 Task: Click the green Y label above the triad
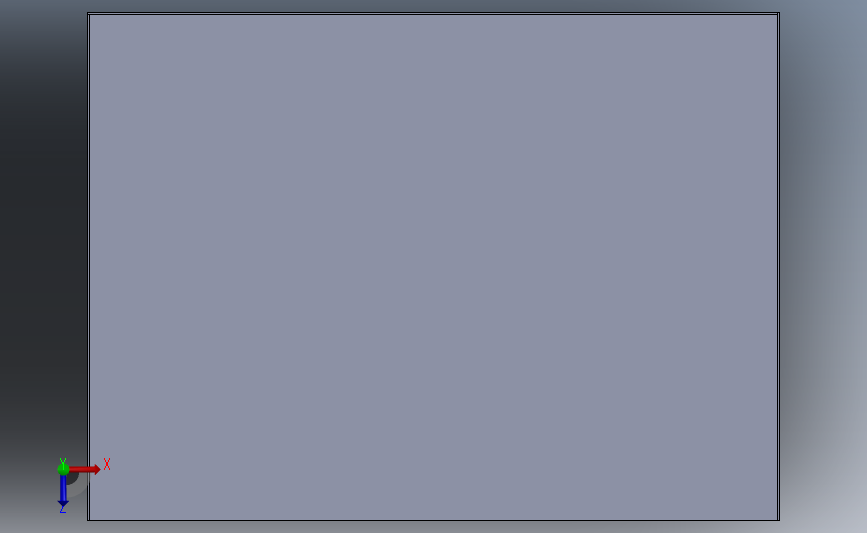(x=62, y=461)
